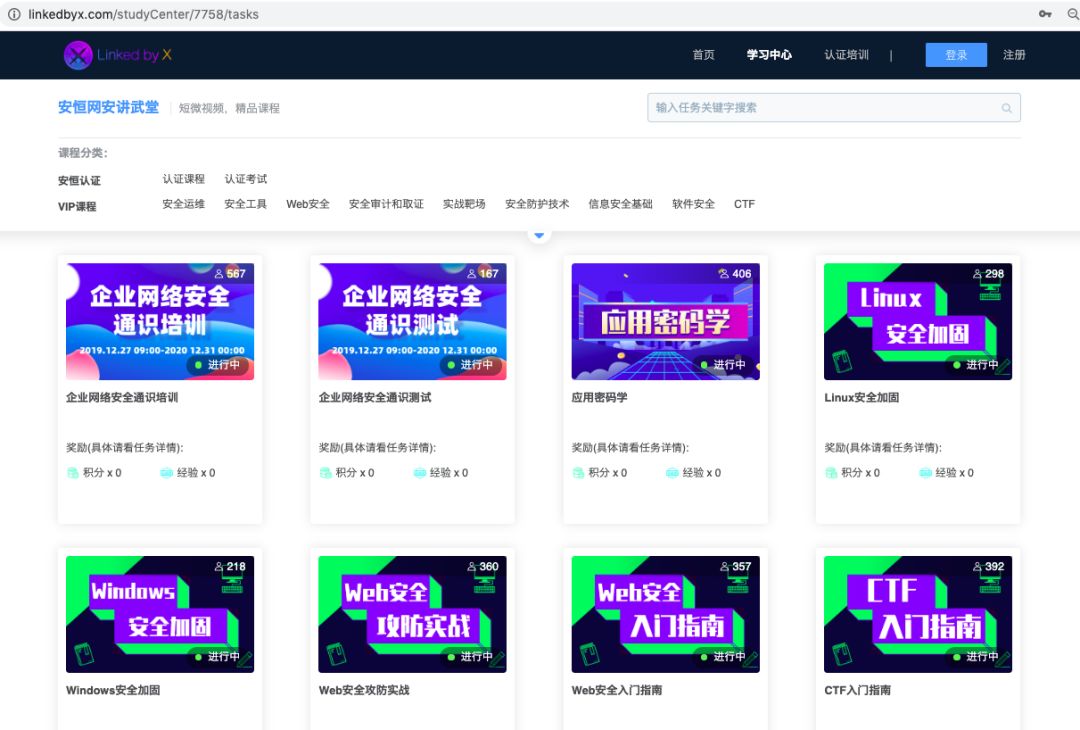
Task: Open the Windows安全加固 course thumbnail
Action: coord(160,614)
